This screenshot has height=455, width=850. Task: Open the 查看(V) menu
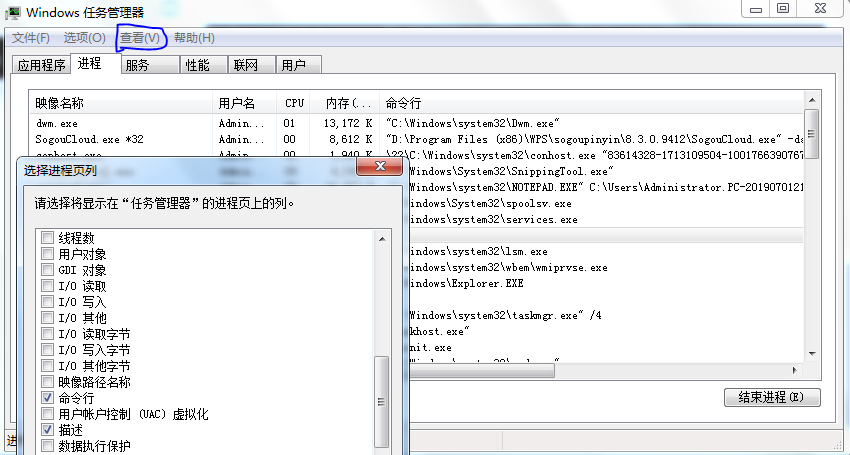pyautogui.click(x=140, y=38)
